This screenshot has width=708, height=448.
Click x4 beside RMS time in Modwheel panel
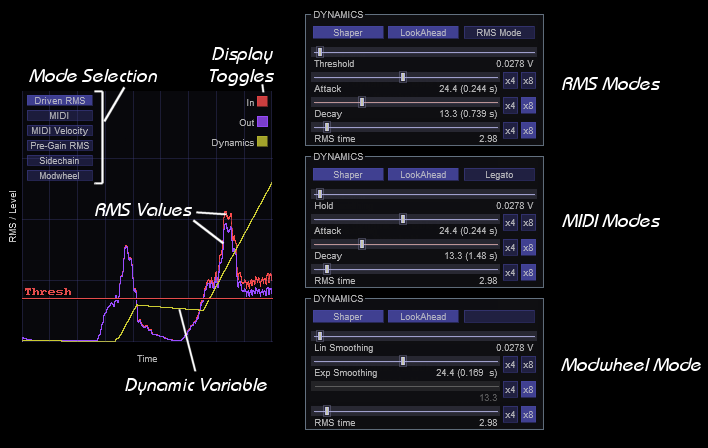point(510,414)
